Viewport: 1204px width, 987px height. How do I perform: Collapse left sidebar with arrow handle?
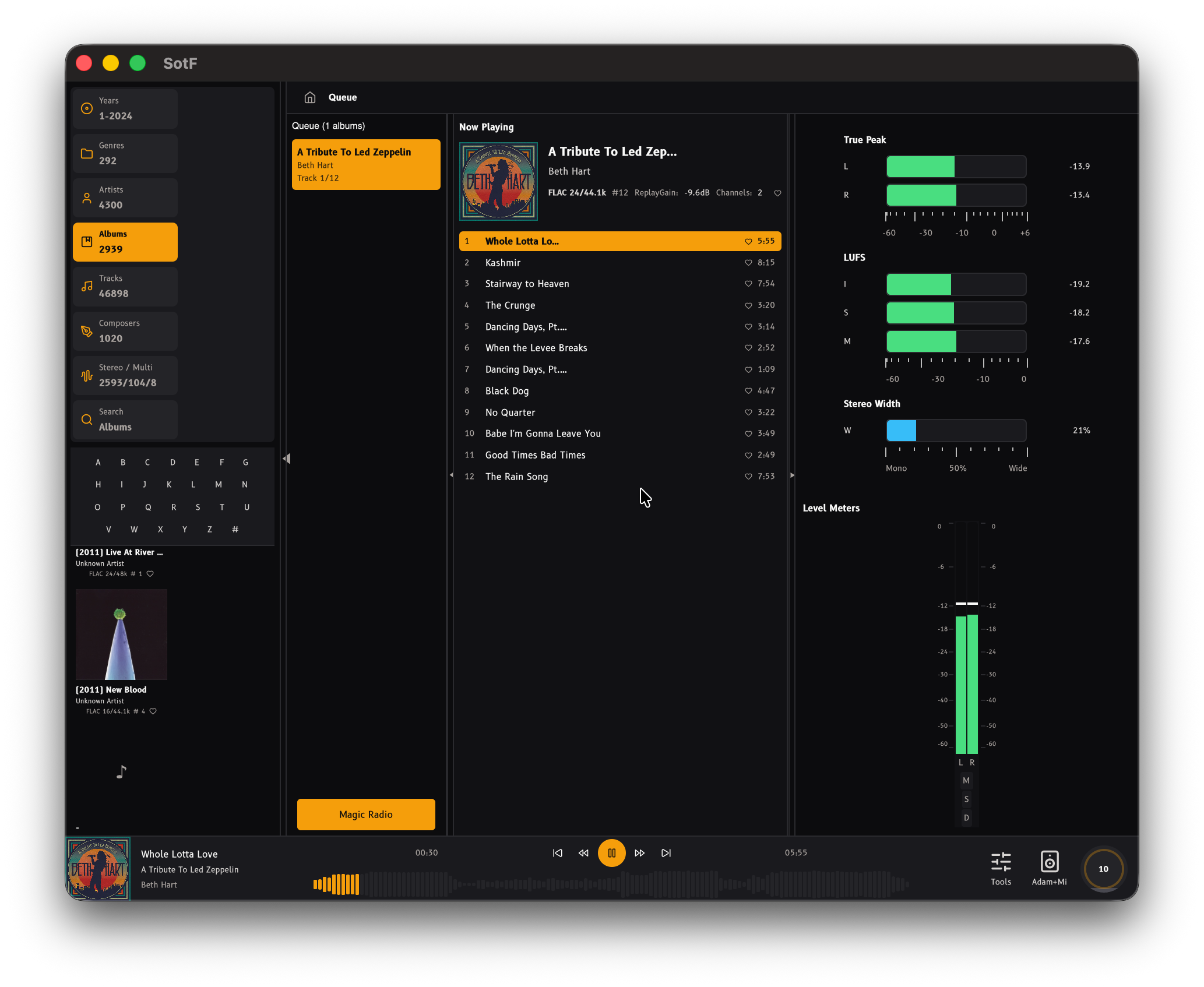point(286,459)
